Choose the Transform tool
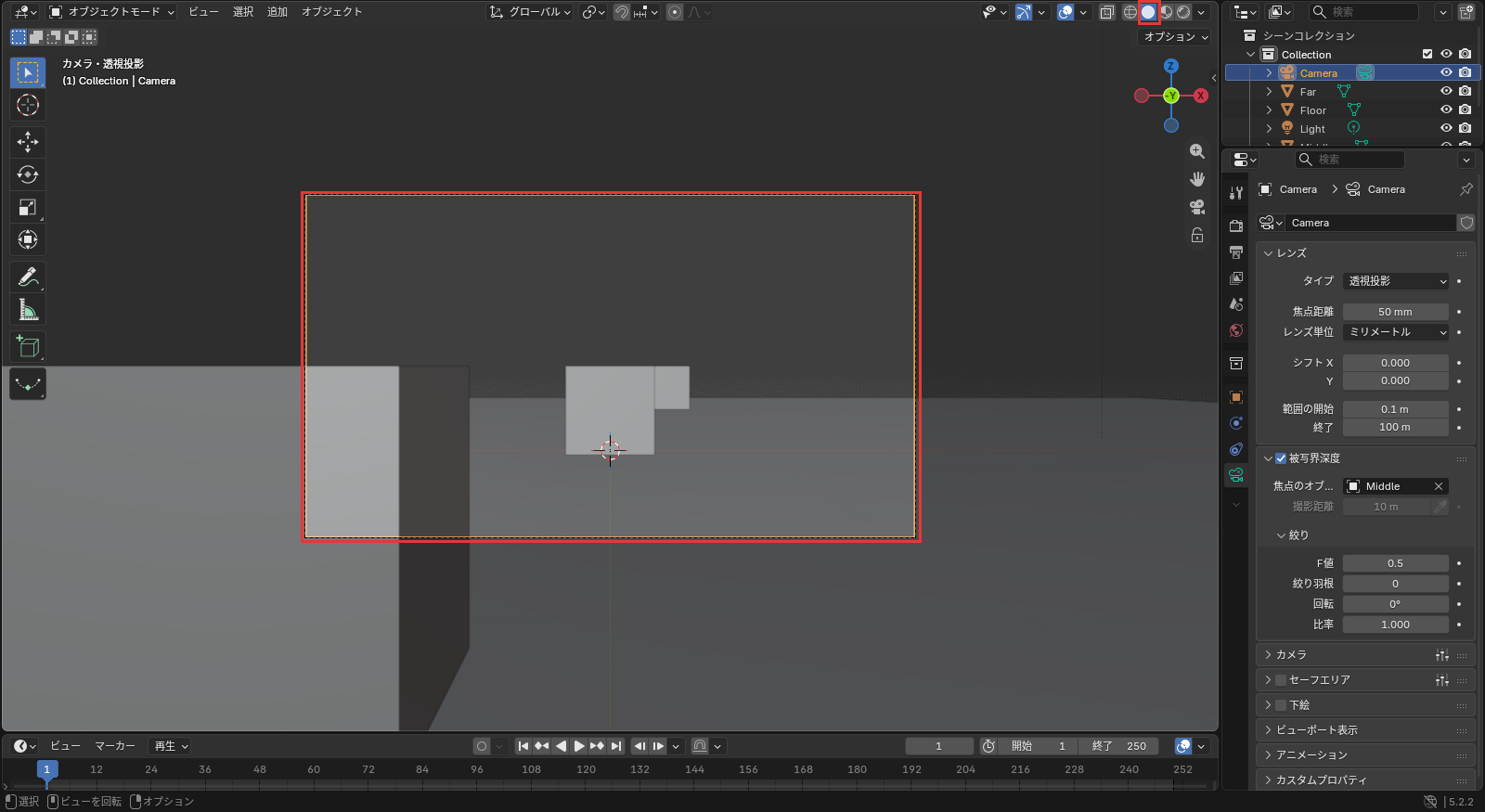The image size is (1485, 812). tap(28, 239)
